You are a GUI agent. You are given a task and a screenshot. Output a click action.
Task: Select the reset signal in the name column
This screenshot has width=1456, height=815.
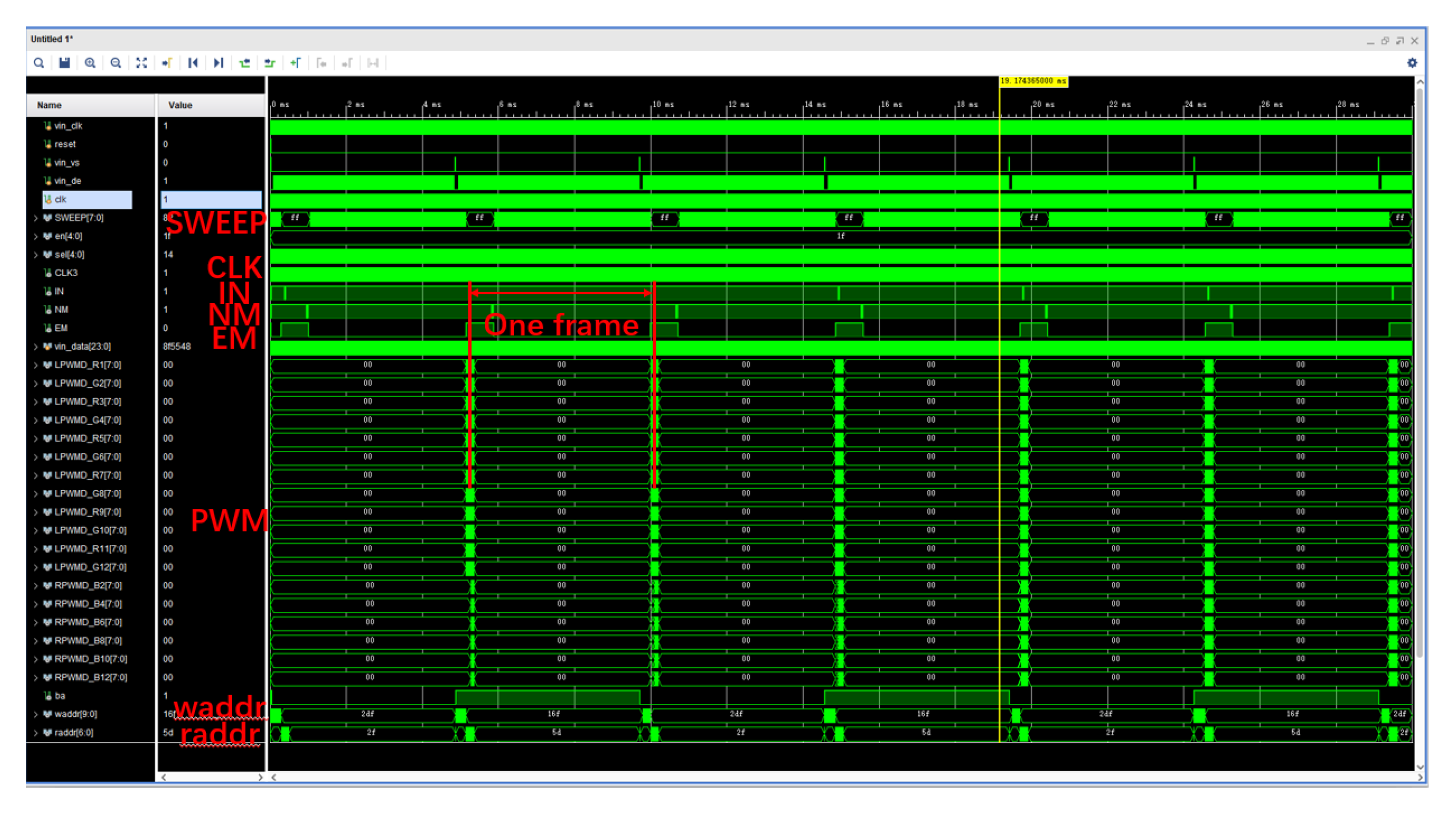pos(64,144)
